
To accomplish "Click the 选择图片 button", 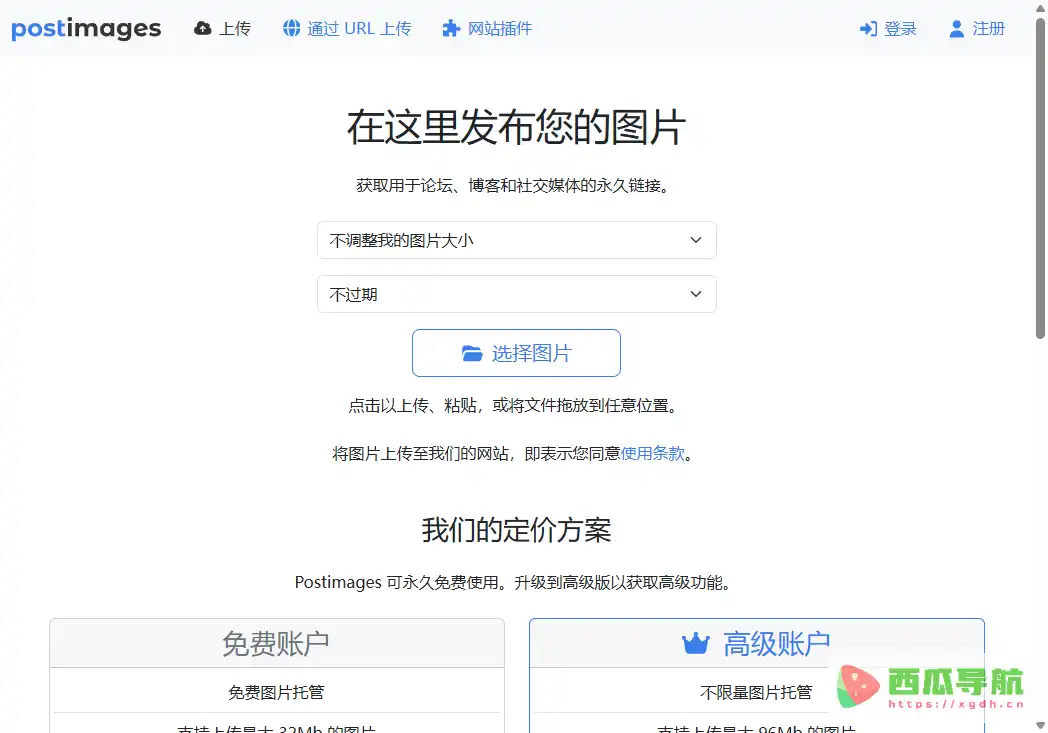I will [x=516, y=353].
